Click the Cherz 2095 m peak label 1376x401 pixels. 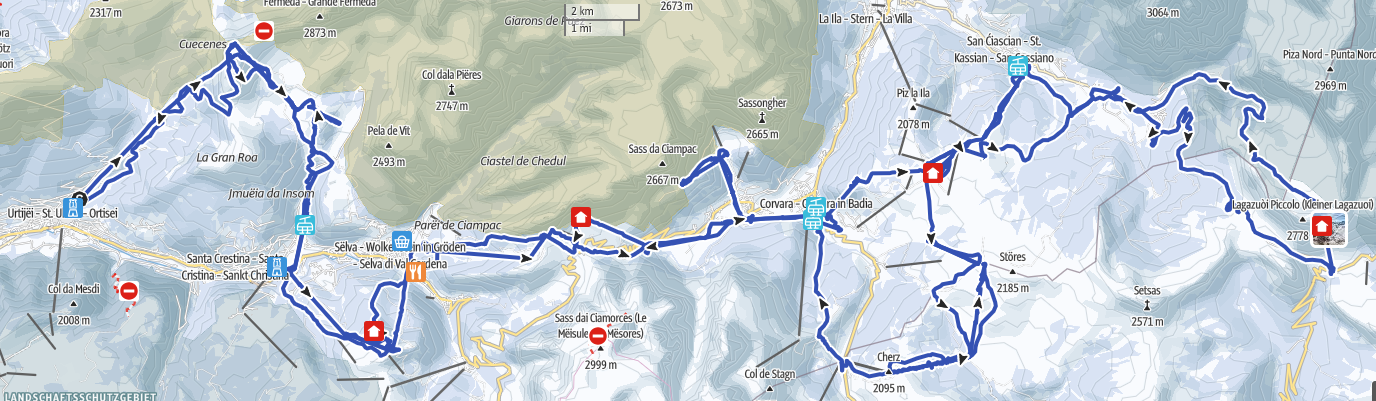[x=888, y=372]
